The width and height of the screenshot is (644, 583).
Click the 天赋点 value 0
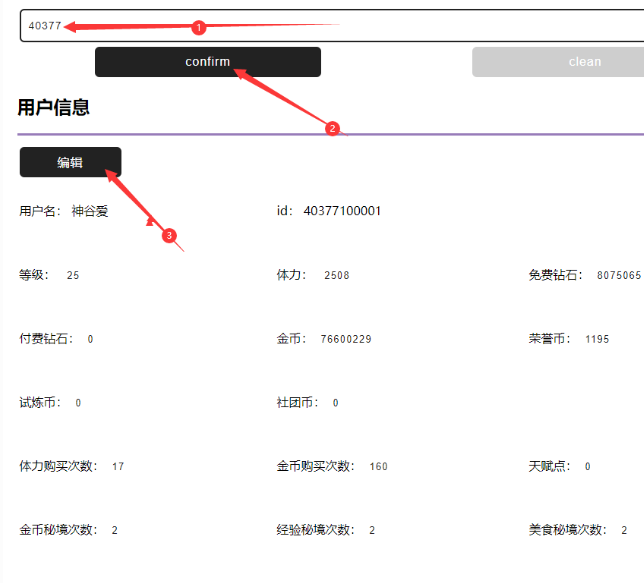pyautogui.click(x=588, y=467)
